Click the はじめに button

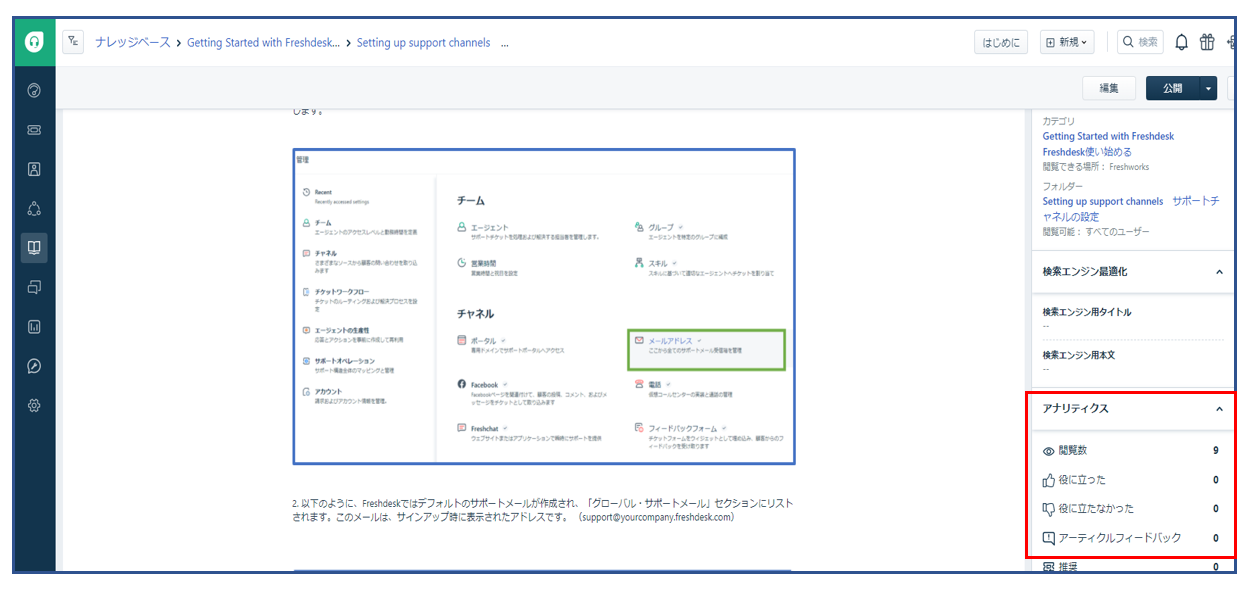[x=1002, y=42]
